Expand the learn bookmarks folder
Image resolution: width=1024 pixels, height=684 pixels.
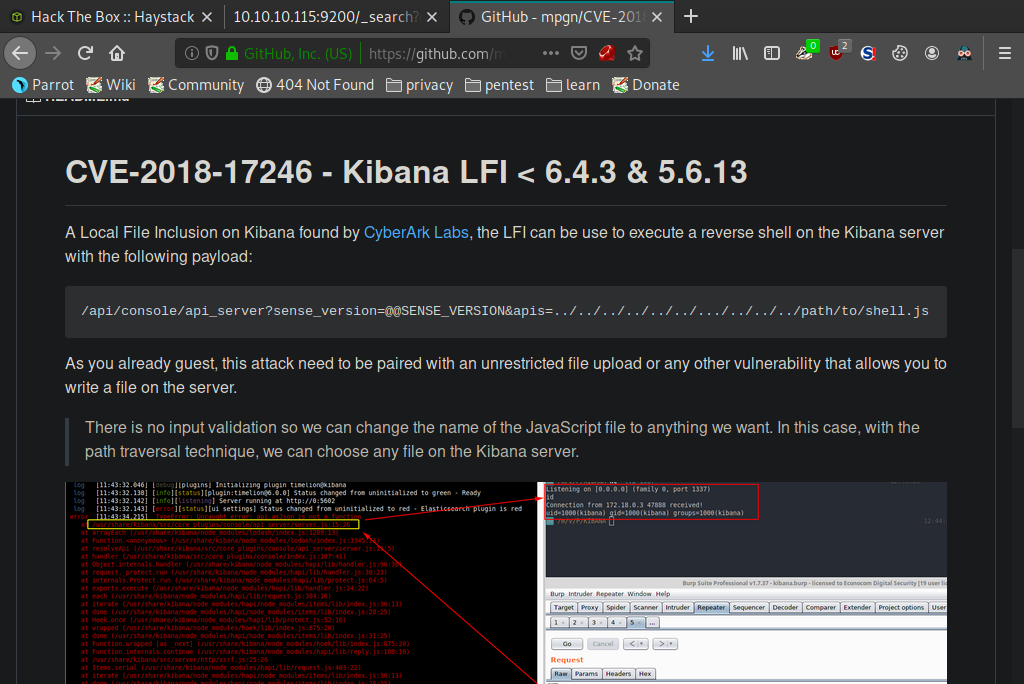point(573,85)
